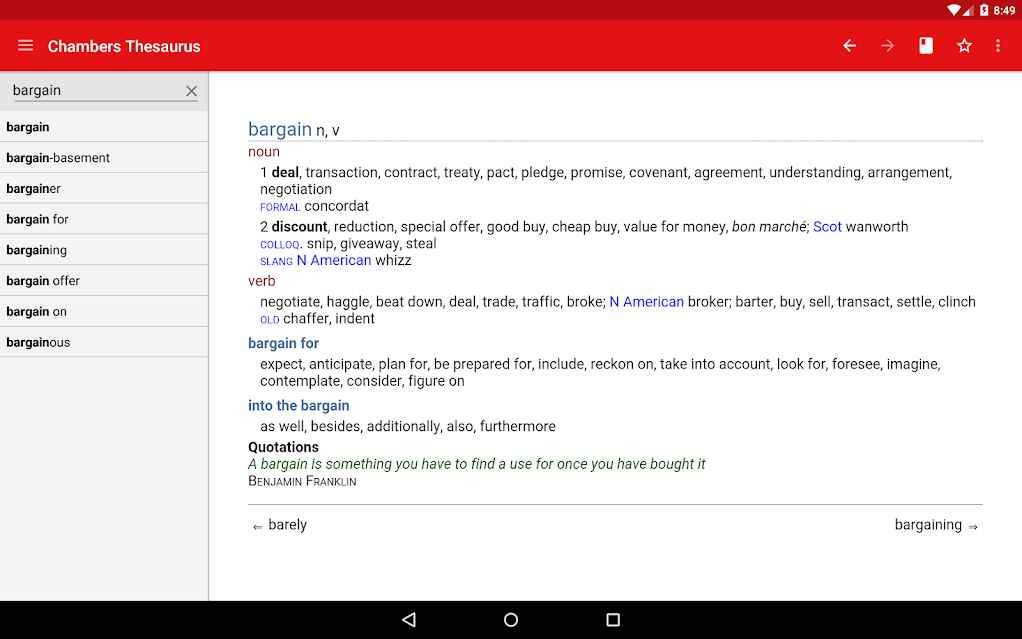The width and height of the screenshot is (1022, 639).
Task: Click the Chambers Thesaurus app title
Action: coord(124,46)
